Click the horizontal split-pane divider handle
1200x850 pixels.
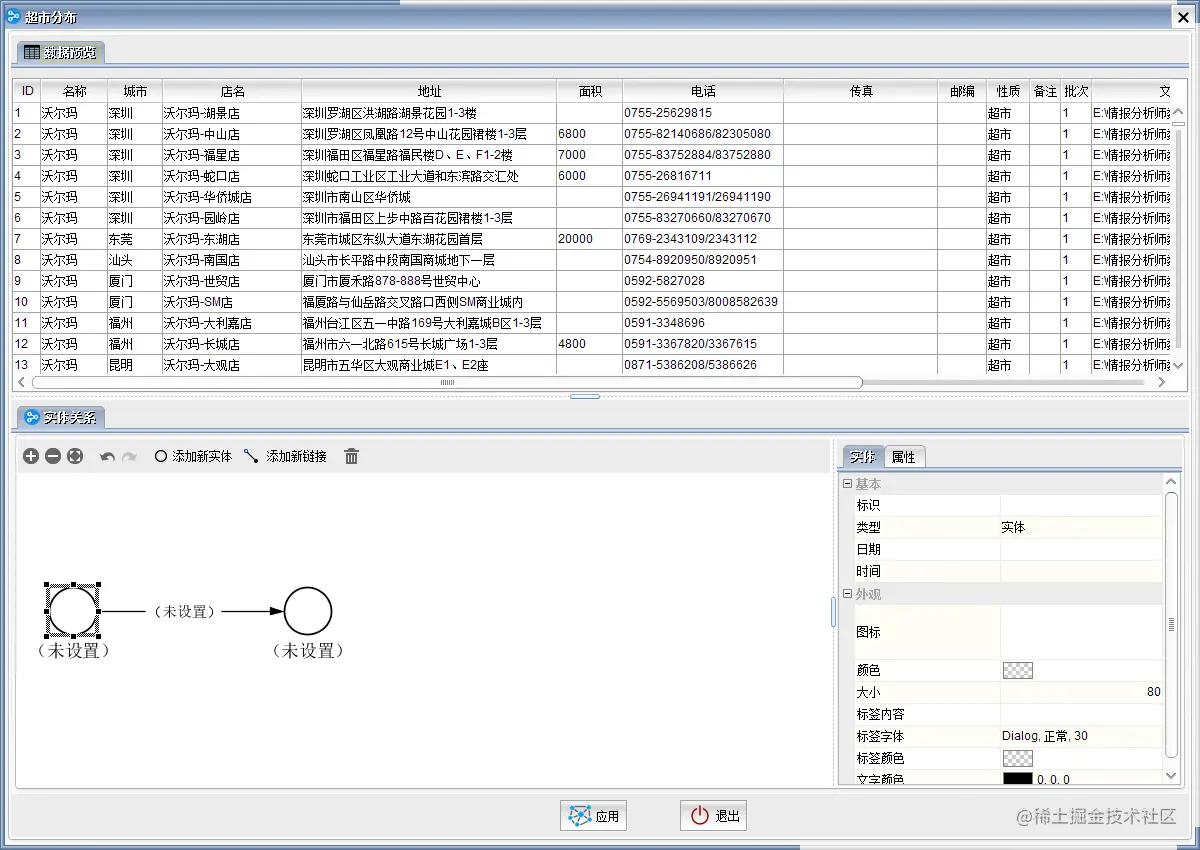pyautogui.click(x=585, y=396)
